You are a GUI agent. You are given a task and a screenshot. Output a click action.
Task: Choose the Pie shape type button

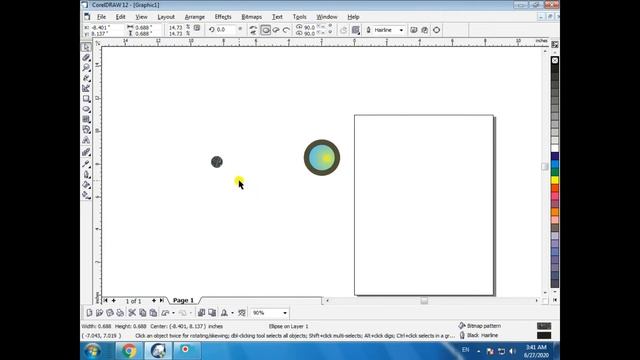pos(276,30)
